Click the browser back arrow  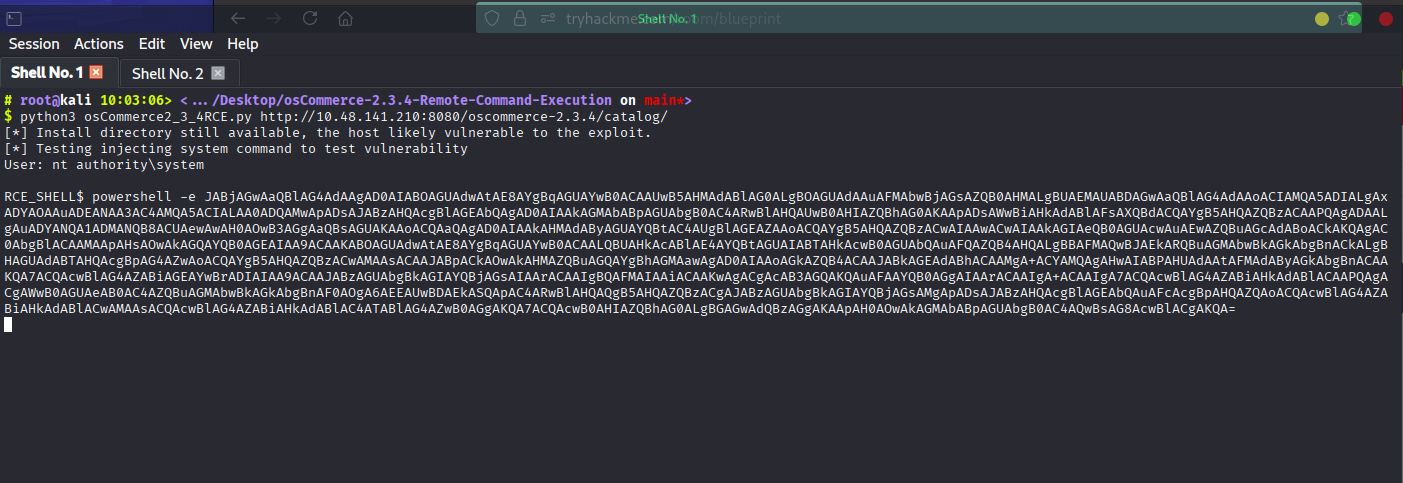click(238, 18)
